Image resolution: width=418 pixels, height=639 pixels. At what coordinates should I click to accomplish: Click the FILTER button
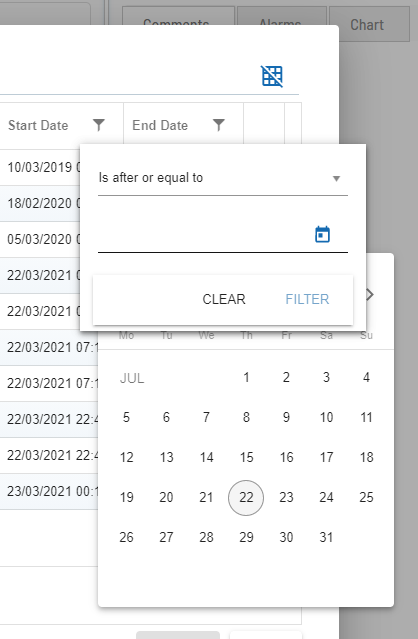click(307, 300)
